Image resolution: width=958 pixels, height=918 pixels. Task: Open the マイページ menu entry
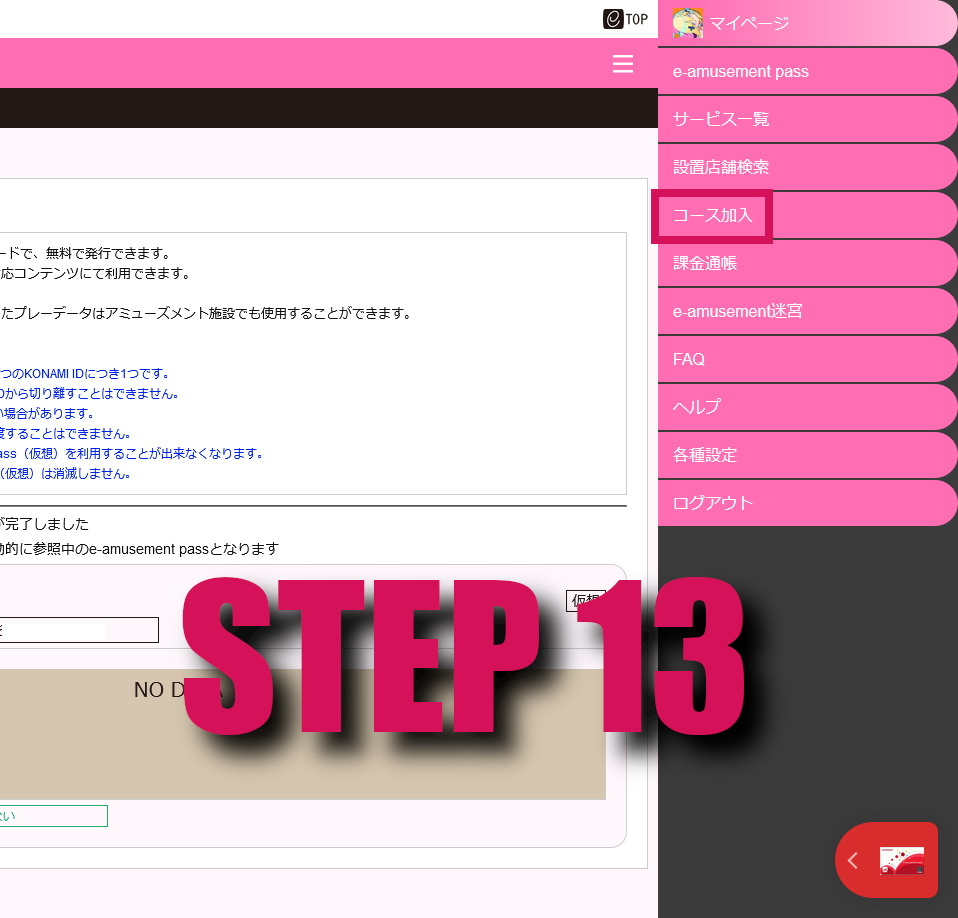point(750,23)
